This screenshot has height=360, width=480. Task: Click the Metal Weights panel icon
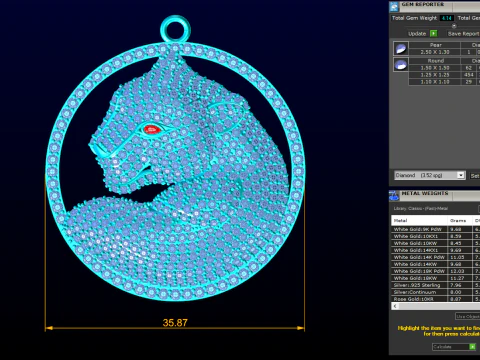(394, 196)
